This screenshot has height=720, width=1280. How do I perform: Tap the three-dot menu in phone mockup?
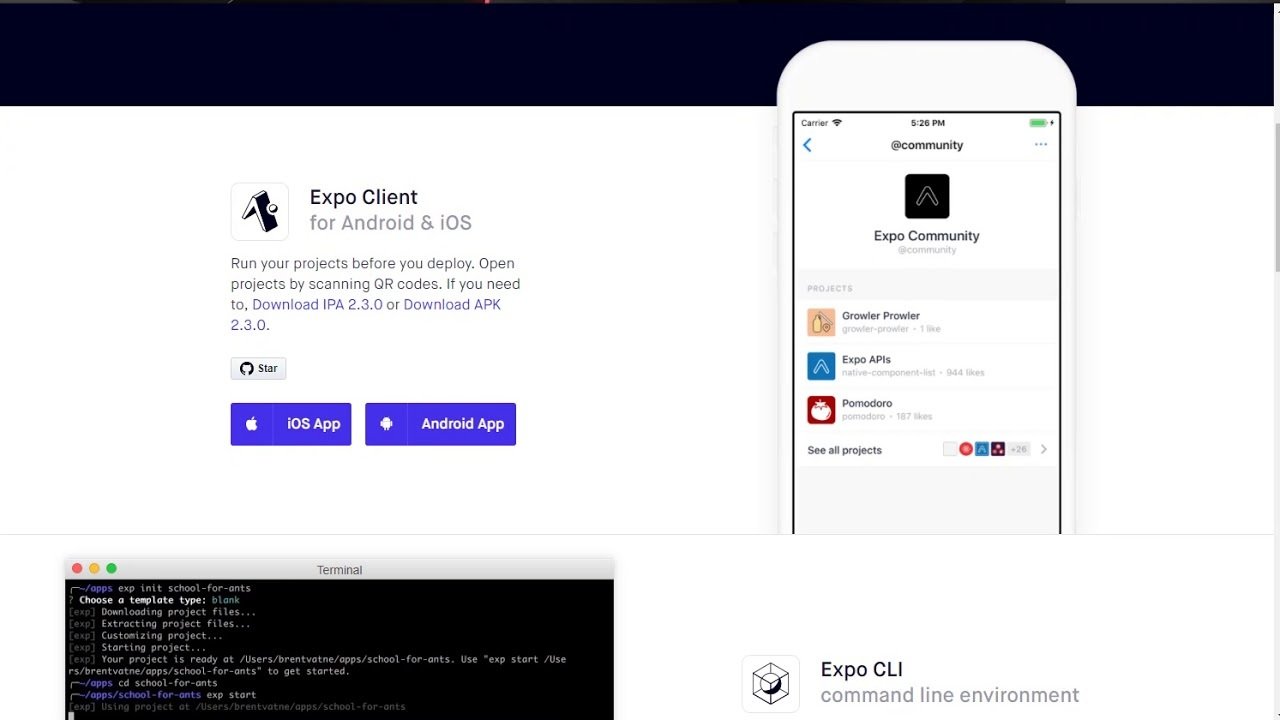(x=1041, y=145)
